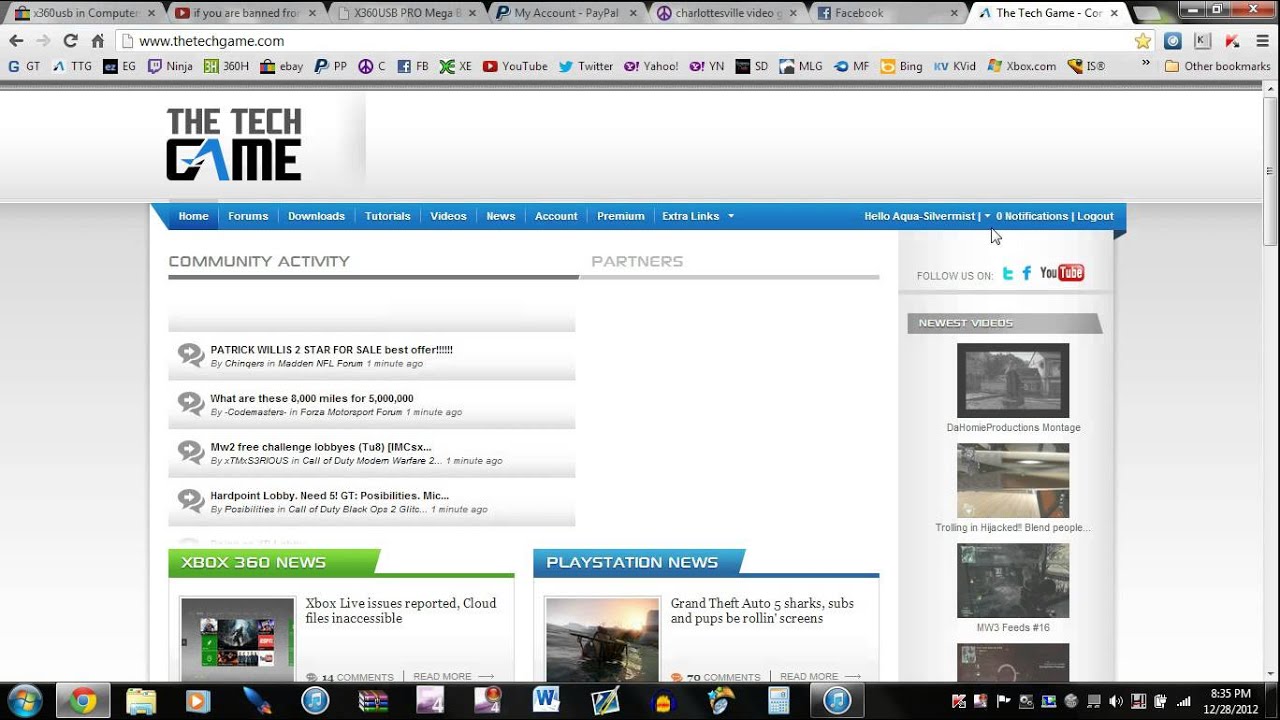Open the Xbox.com bookmark
1280x720 pixels.
point(1021,66)
